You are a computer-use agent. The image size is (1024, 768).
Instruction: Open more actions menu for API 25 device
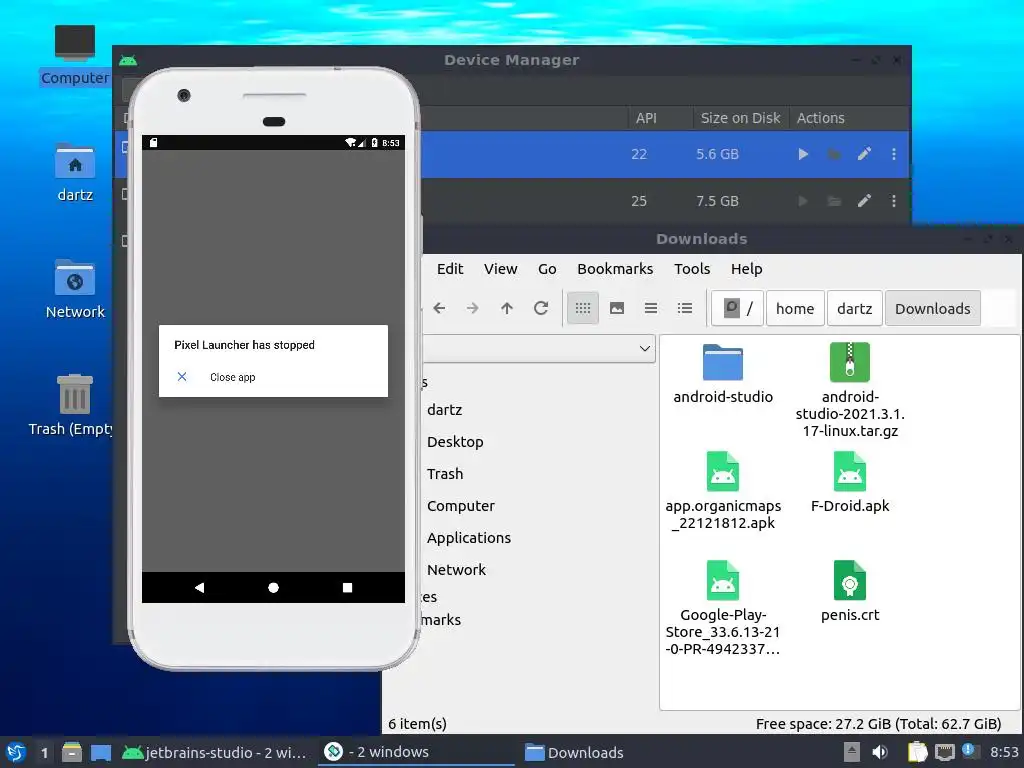point(893,201)
